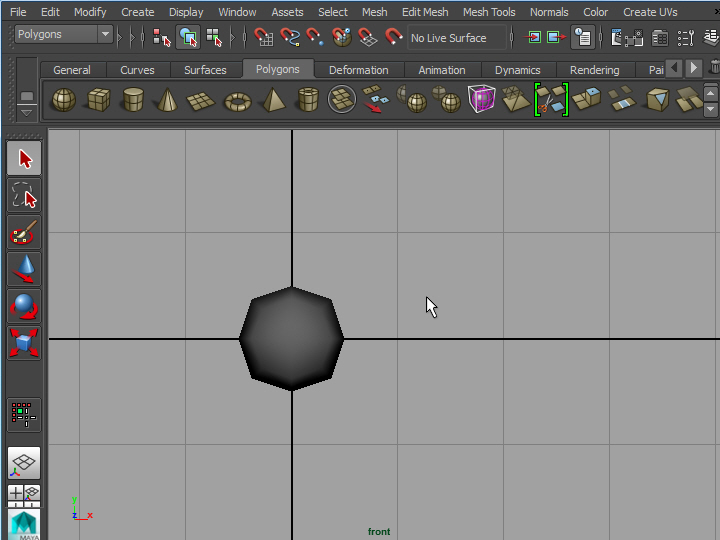Create a polygon sphere from shelf
This screenshot has height=540, width=720.
pyautogui.click(x=63, y=100)
